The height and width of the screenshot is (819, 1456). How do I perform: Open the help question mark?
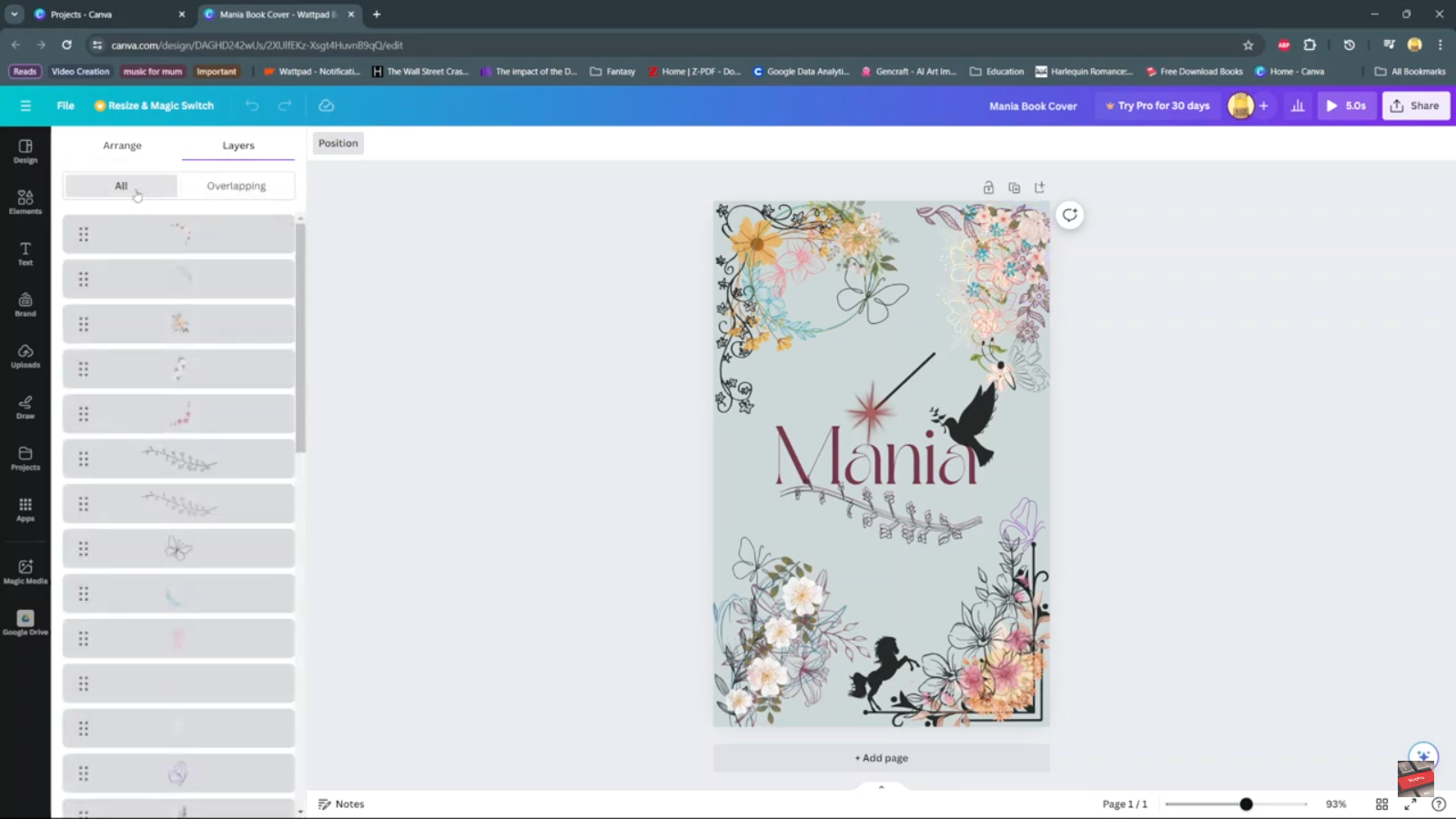pos(1439,804)
